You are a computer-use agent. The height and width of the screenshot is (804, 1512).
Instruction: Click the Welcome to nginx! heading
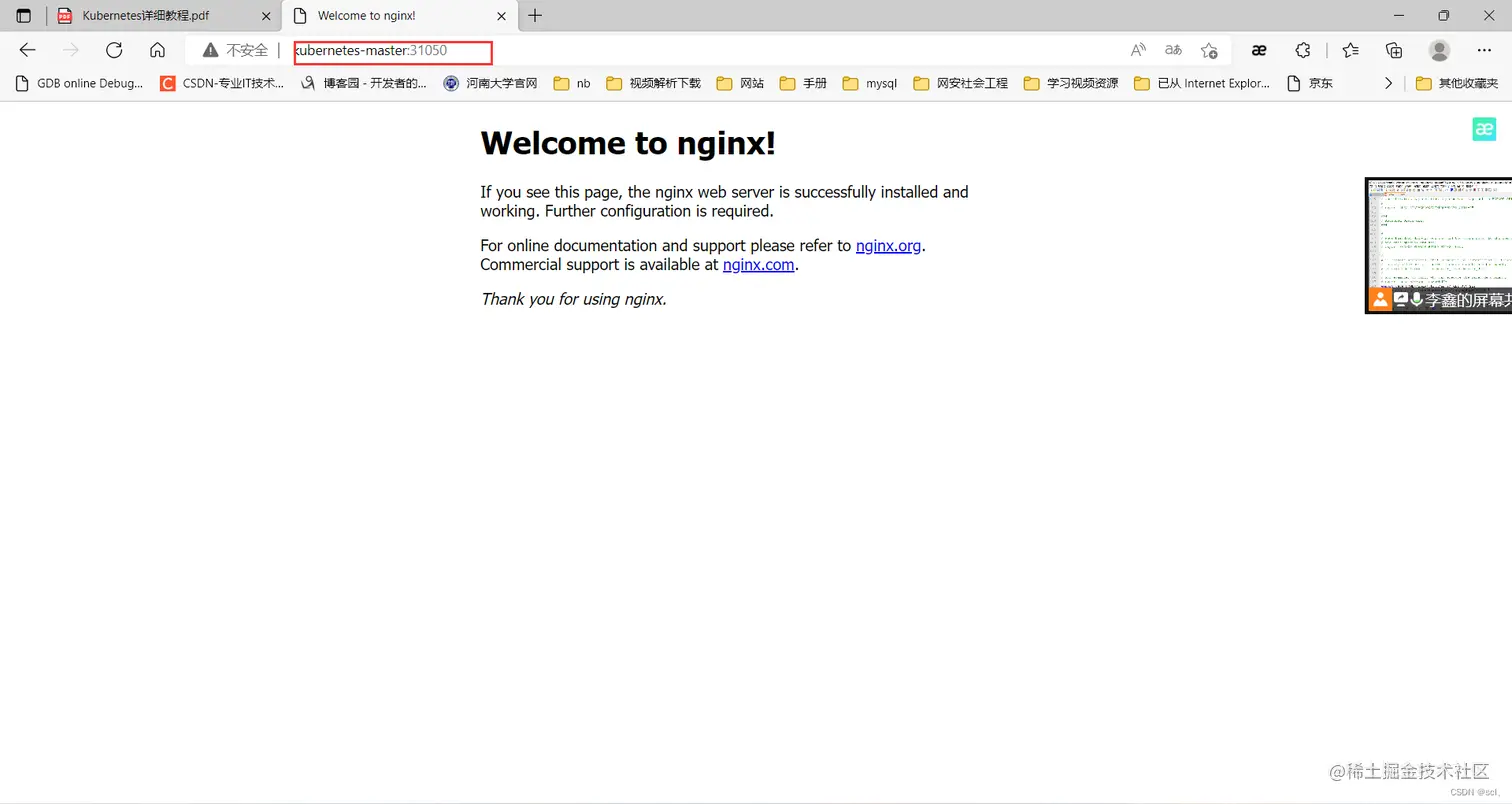[628, 143]
